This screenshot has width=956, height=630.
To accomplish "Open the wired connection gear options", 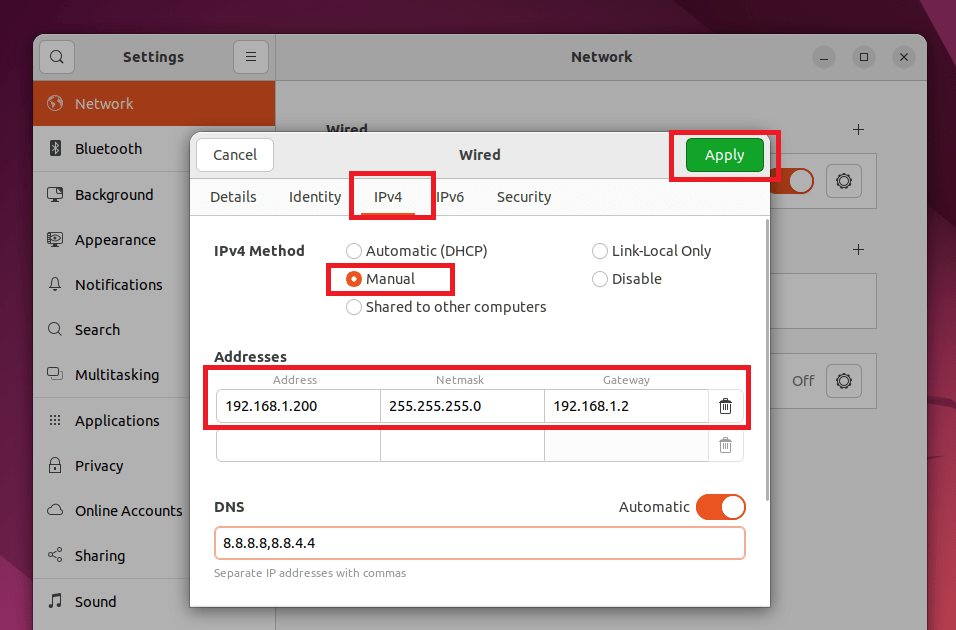I will [x=843, y=181].
